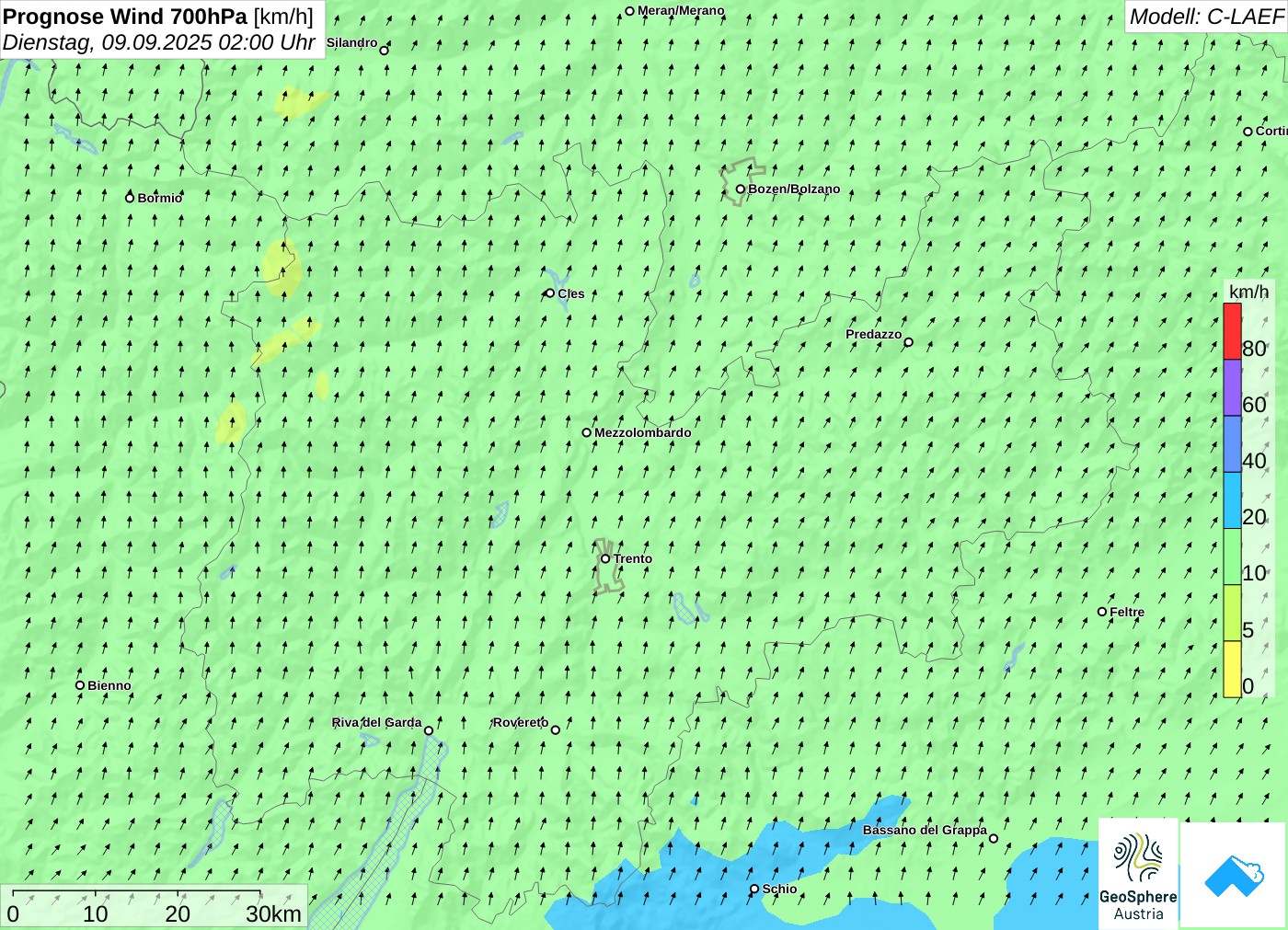
Task: Click the 'Predazzo' town label
Action: [x=874, y=334]
